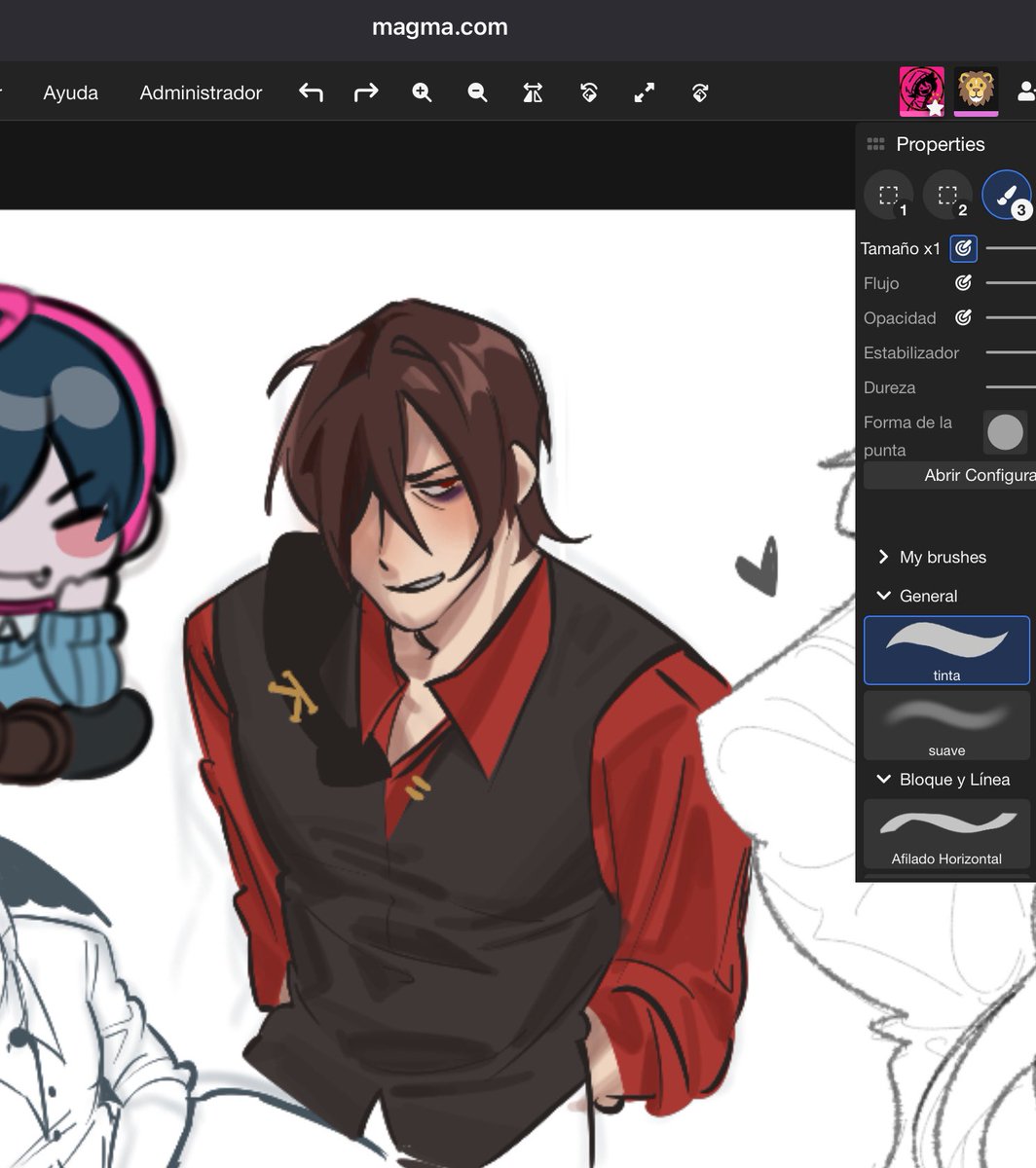Click the Properties panel grip icon
The image size is (1036, 1168).
pyautogui.click(x=875, y=144)
